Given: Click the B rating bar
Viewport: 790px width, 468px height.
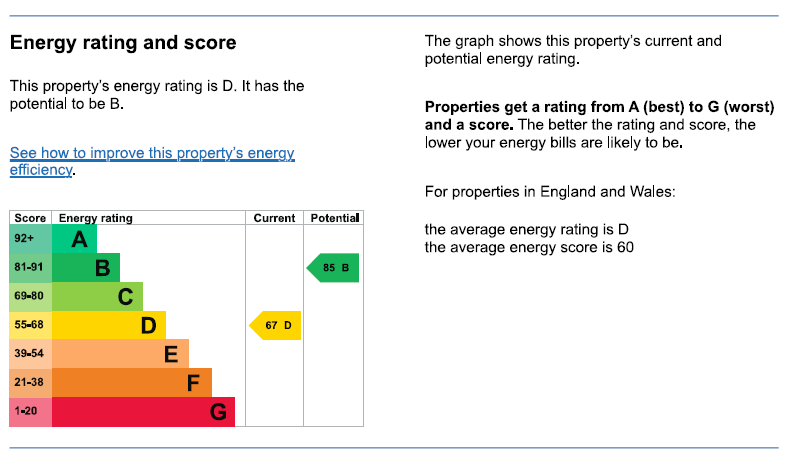Looking at the screenshot, I should pyautogui.click(x=86, y=268).
